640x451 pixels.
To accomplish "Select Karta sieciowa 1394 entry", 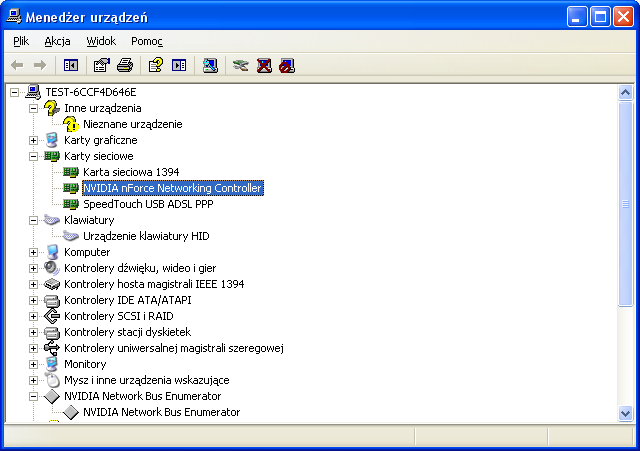I will click(131, 172).
